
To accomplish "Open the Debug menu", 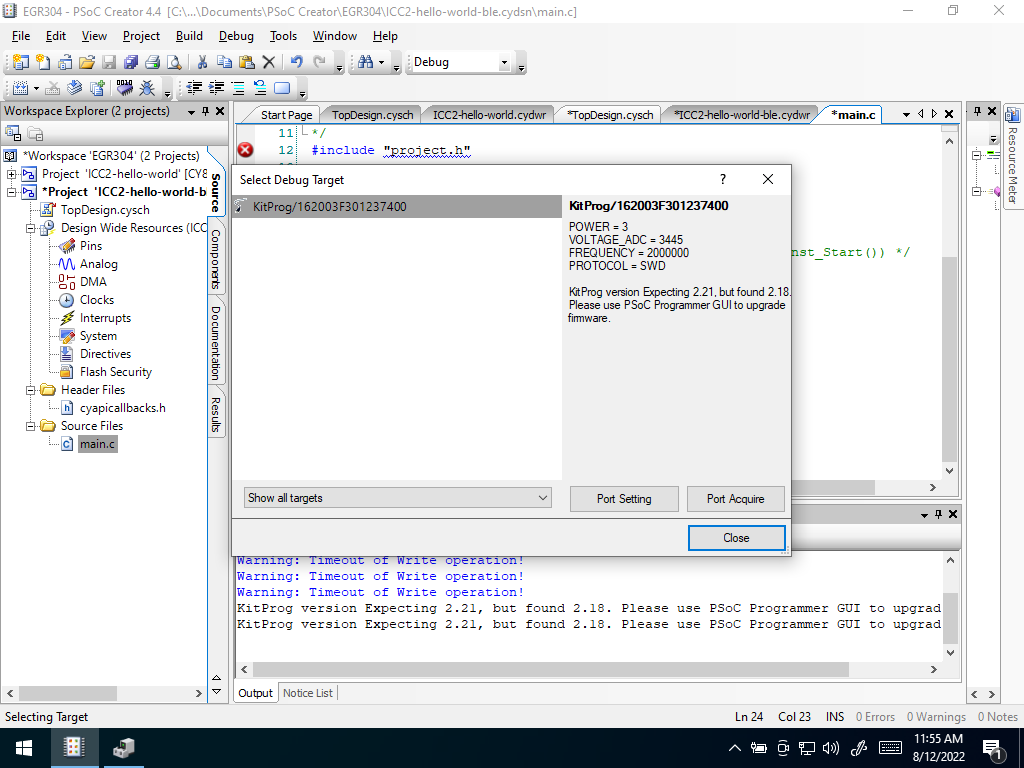I will (236, 36).
